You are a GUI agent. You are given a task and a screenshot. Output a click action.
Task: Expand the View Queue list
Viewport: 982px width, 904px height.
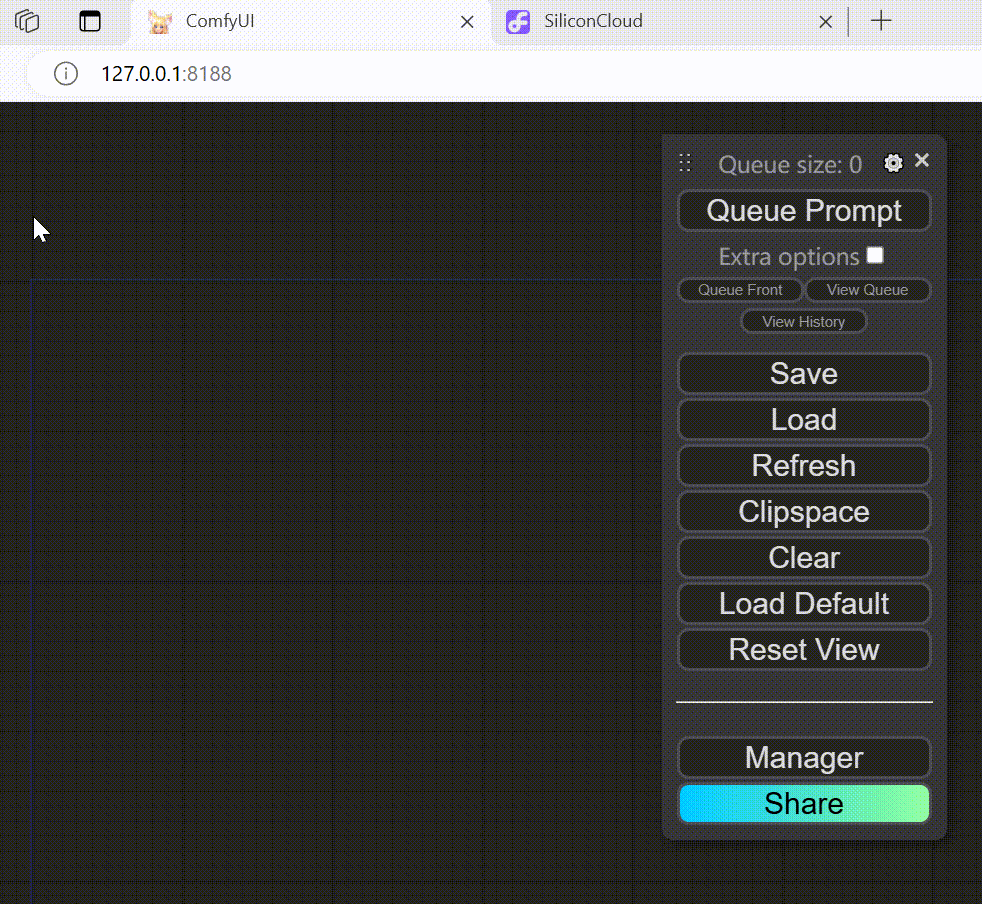[867, 290]
